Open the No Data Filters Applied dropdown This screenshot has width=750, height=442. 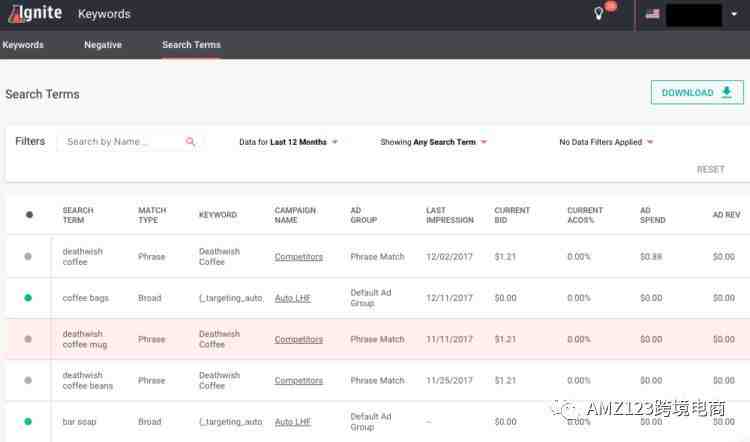pos(606,142)
